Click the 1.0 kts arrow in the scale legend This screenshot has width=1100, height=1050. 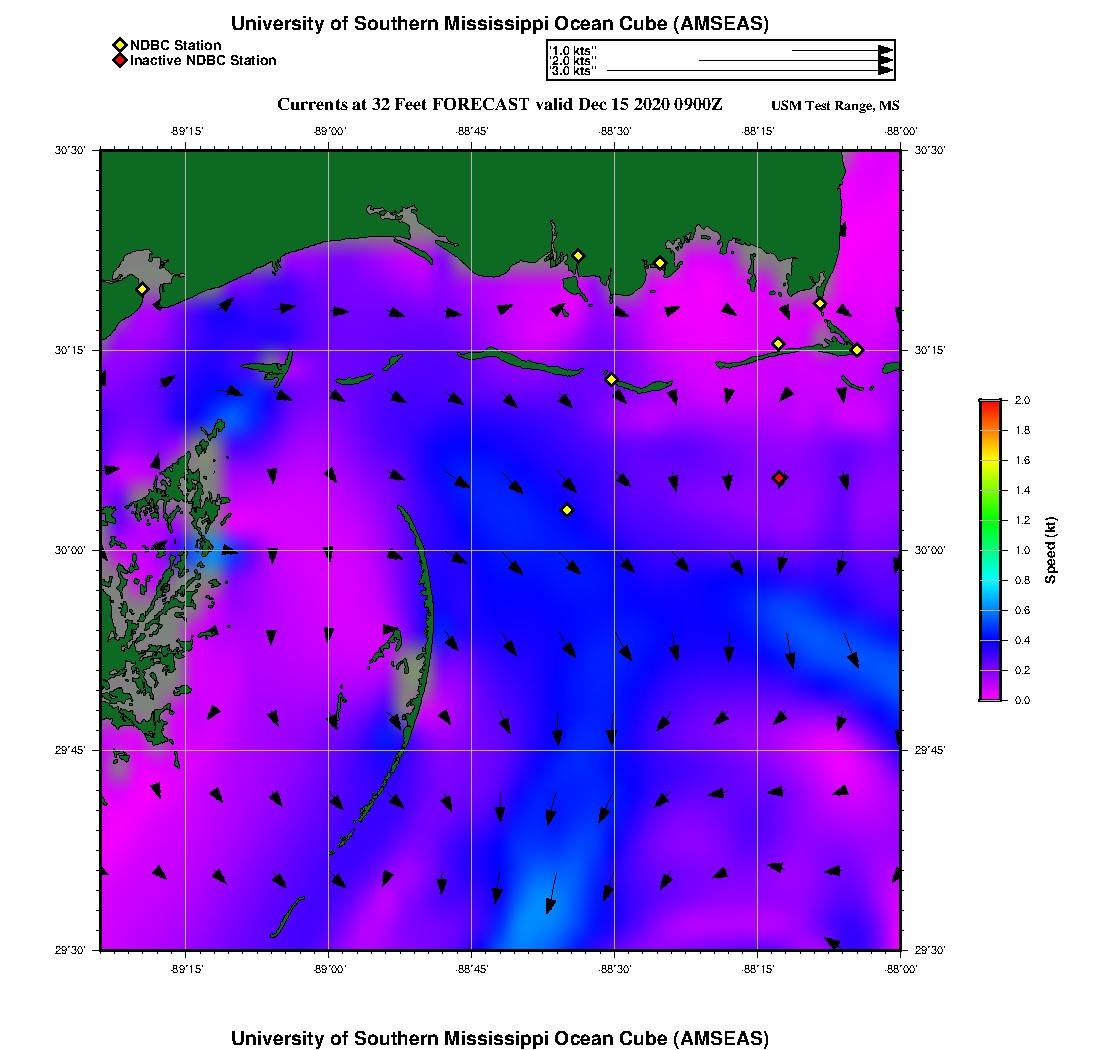click(x=840, y=50)
